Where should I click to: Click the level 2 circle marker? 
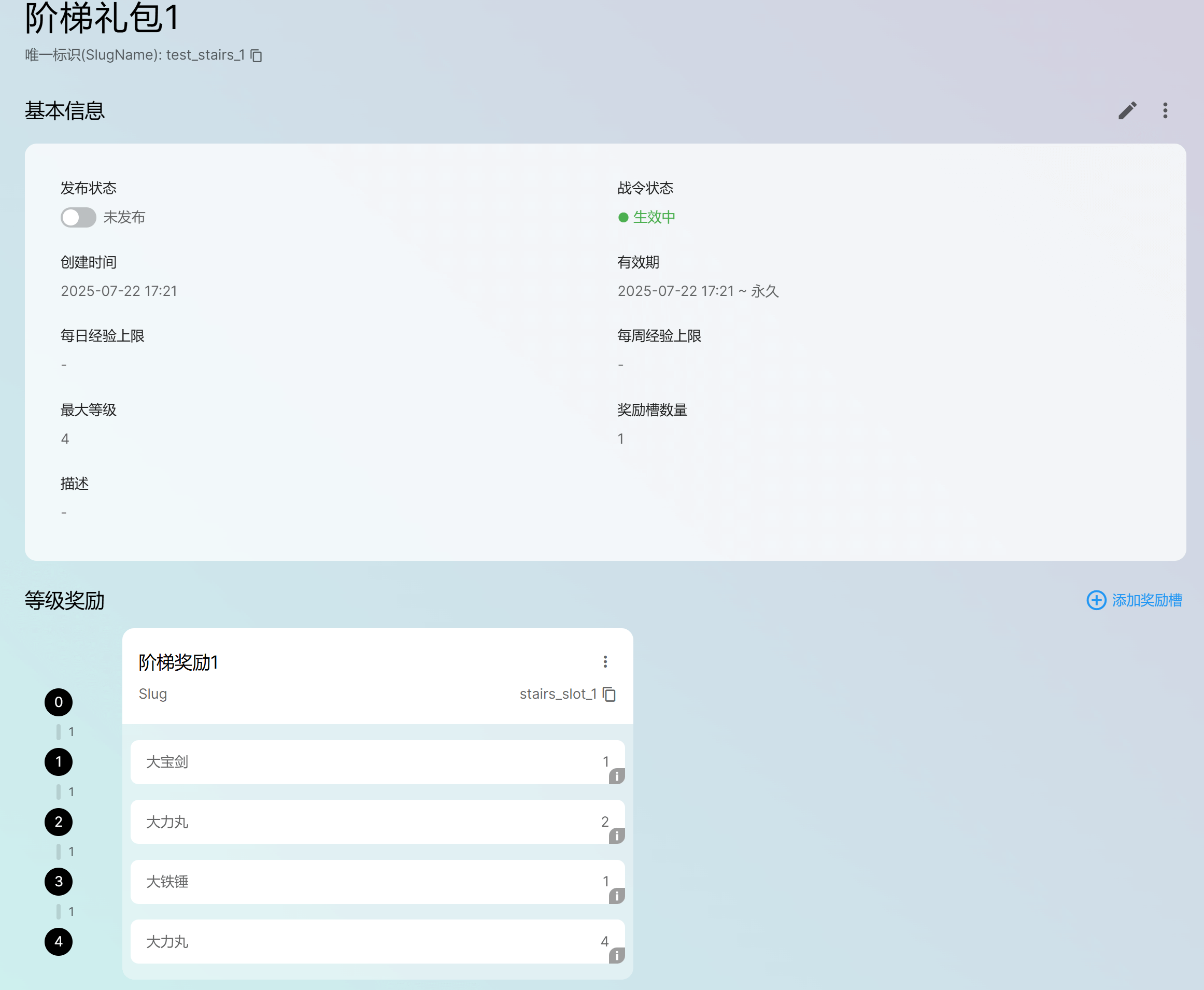[59, 822]
